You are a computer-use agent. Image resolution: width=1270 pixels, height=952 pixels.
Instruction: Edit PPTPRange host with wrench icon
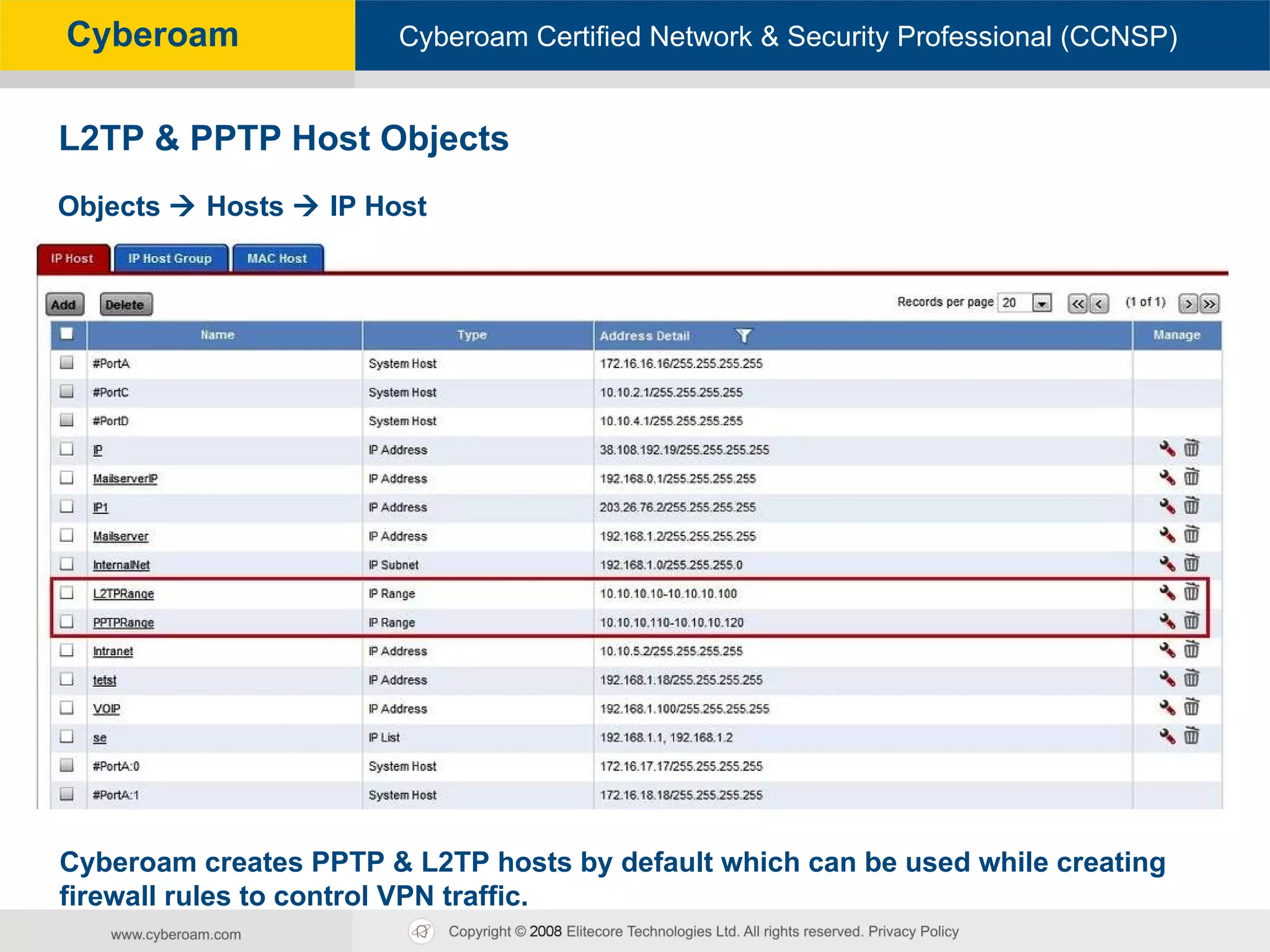[1167, 621]
